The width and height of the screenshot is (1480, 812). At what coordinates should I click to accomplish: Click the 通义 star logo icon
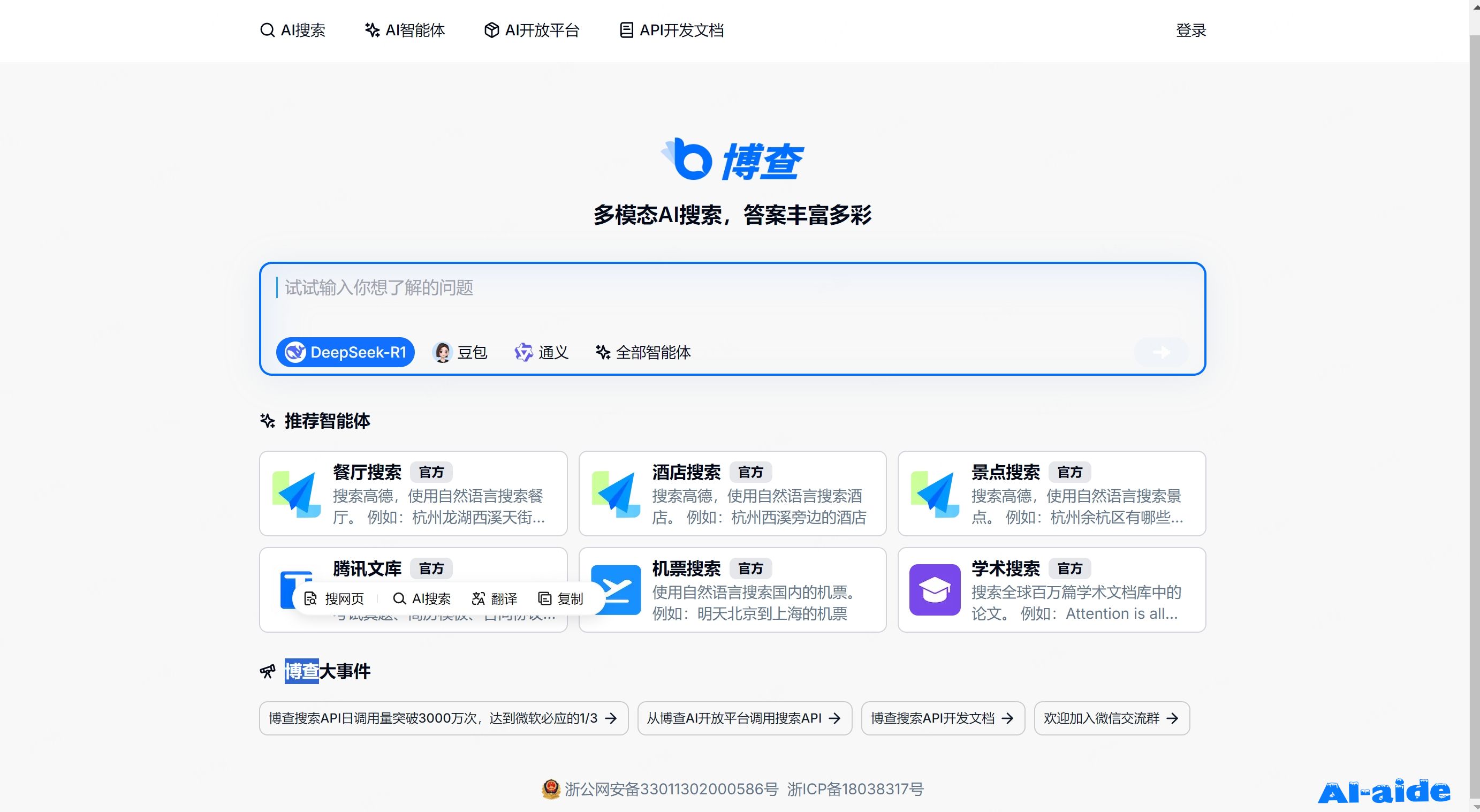(x=523, y=352)
